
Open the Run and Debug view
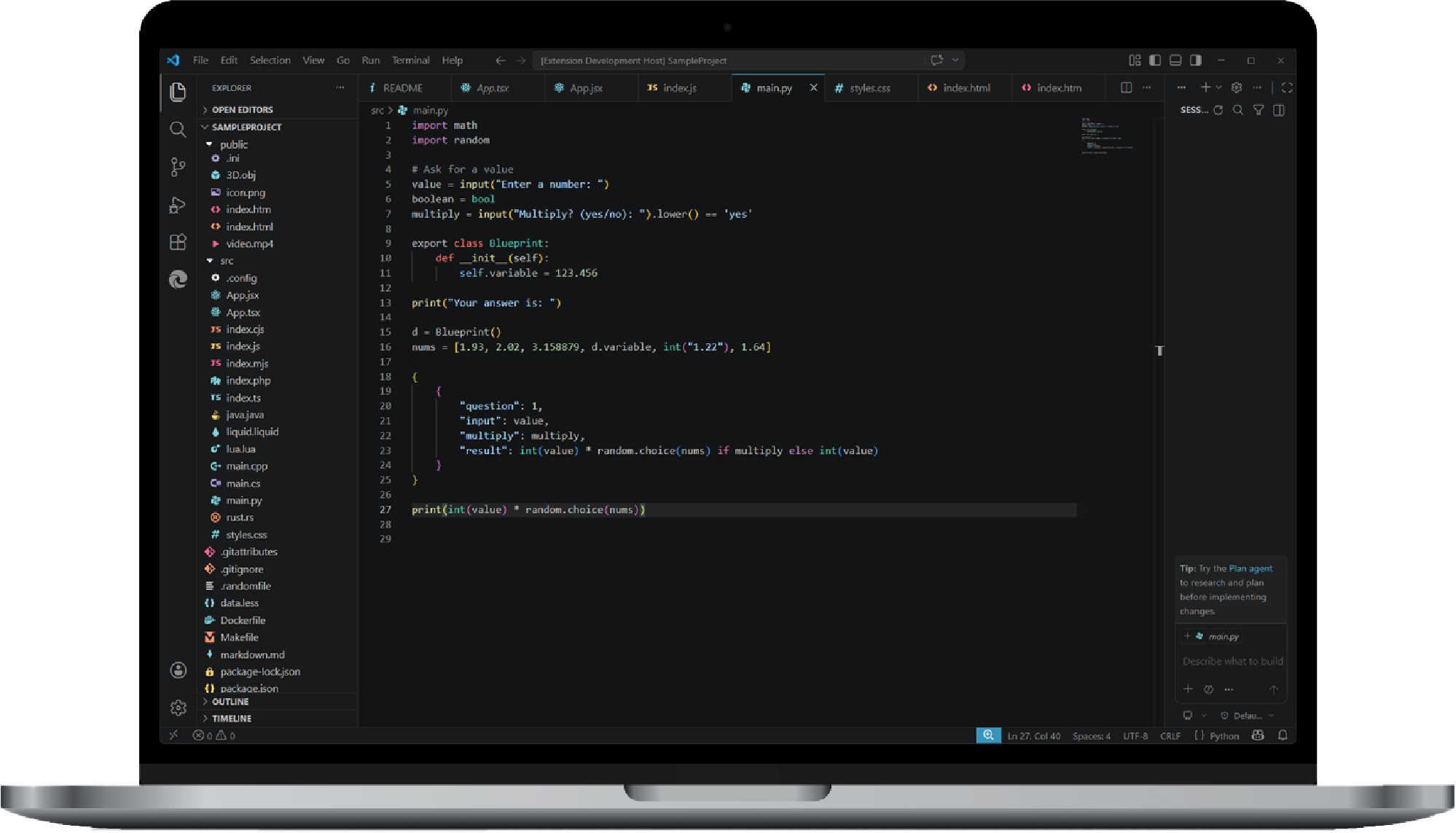point(178,205)
